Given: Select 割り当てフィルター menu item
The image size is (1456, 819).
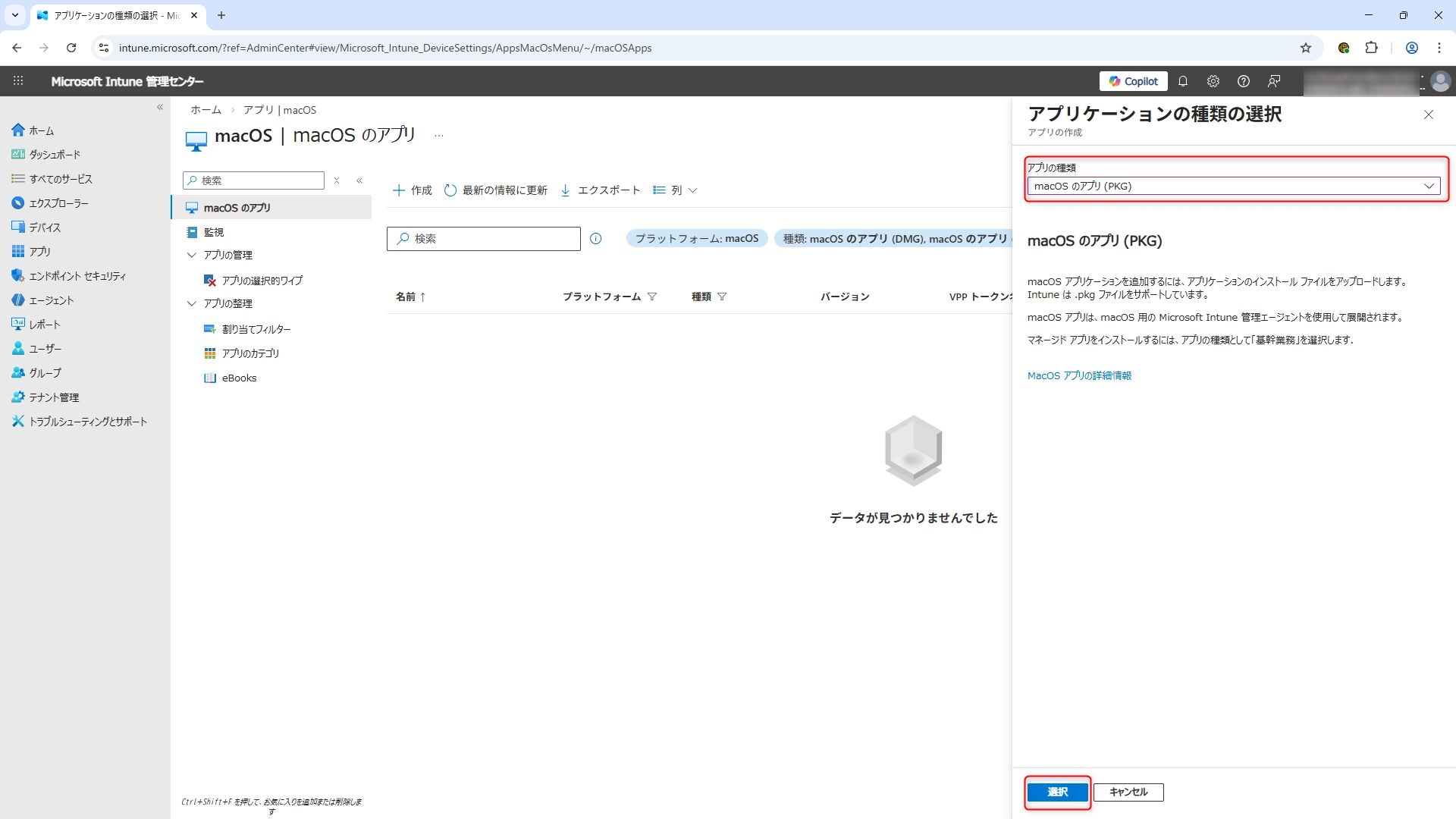Looking at the screenshot, I should [256, 329].
